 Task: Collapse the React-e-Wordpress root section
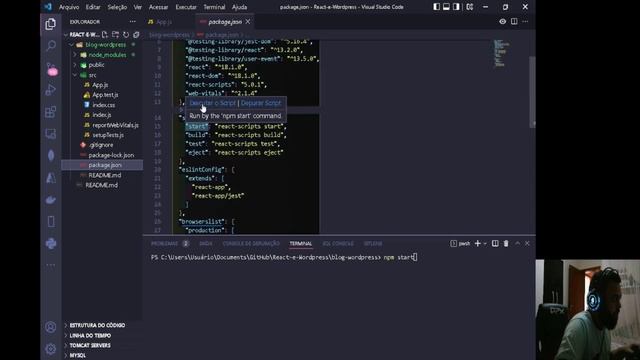coord(82,35)
